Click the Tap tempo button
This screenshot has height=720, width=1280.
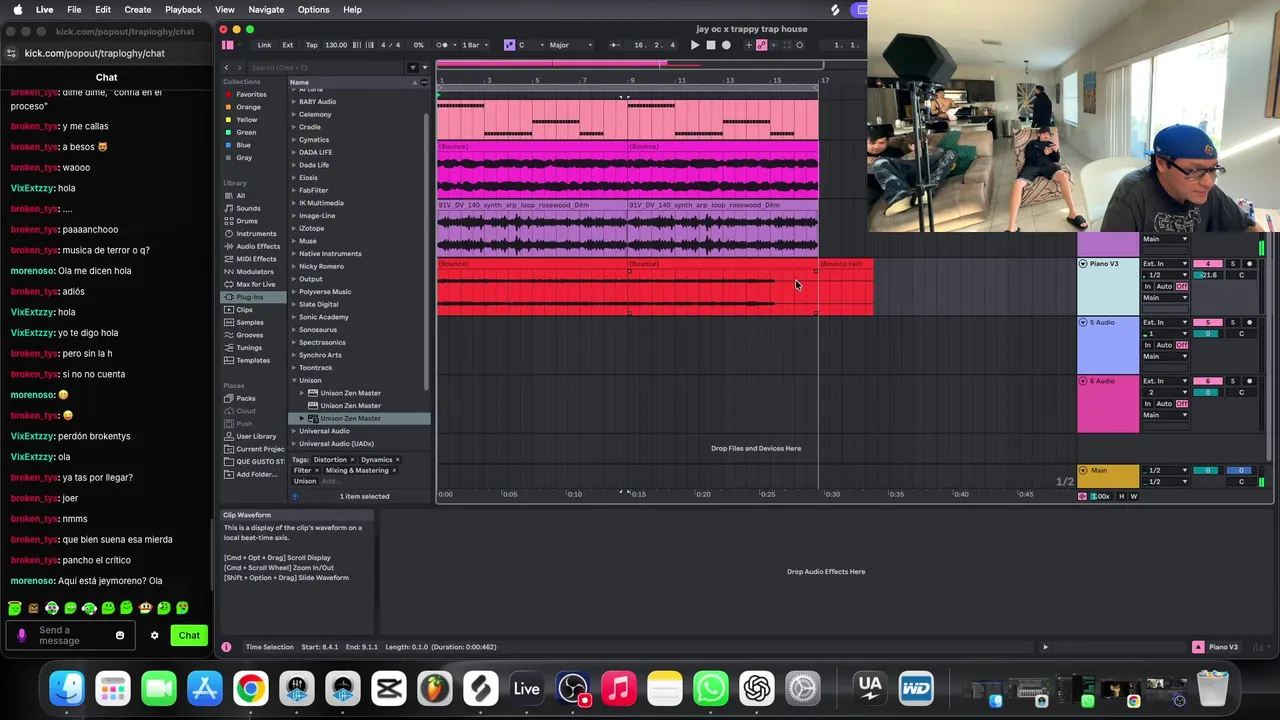click(x=311, y=45)
